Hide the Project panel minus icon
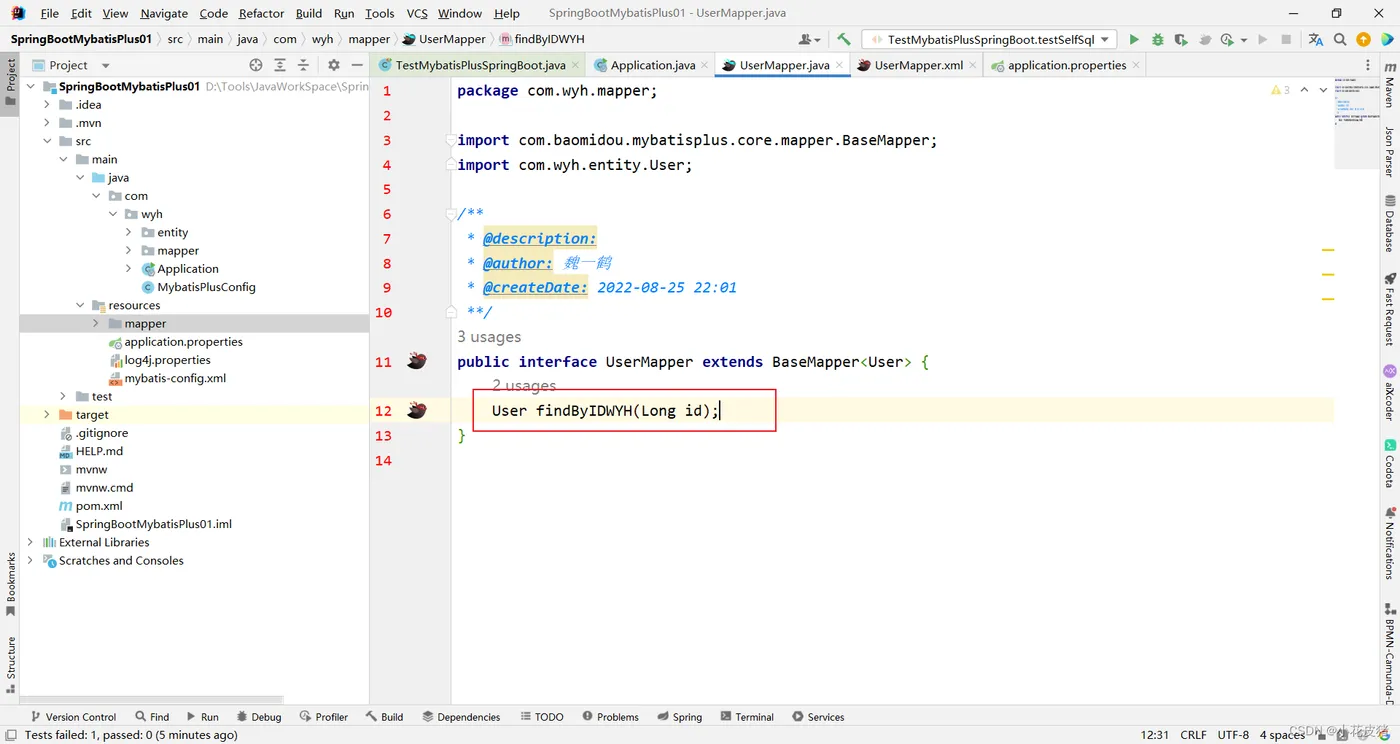1400x744 pixels. [x=357, y=65]
